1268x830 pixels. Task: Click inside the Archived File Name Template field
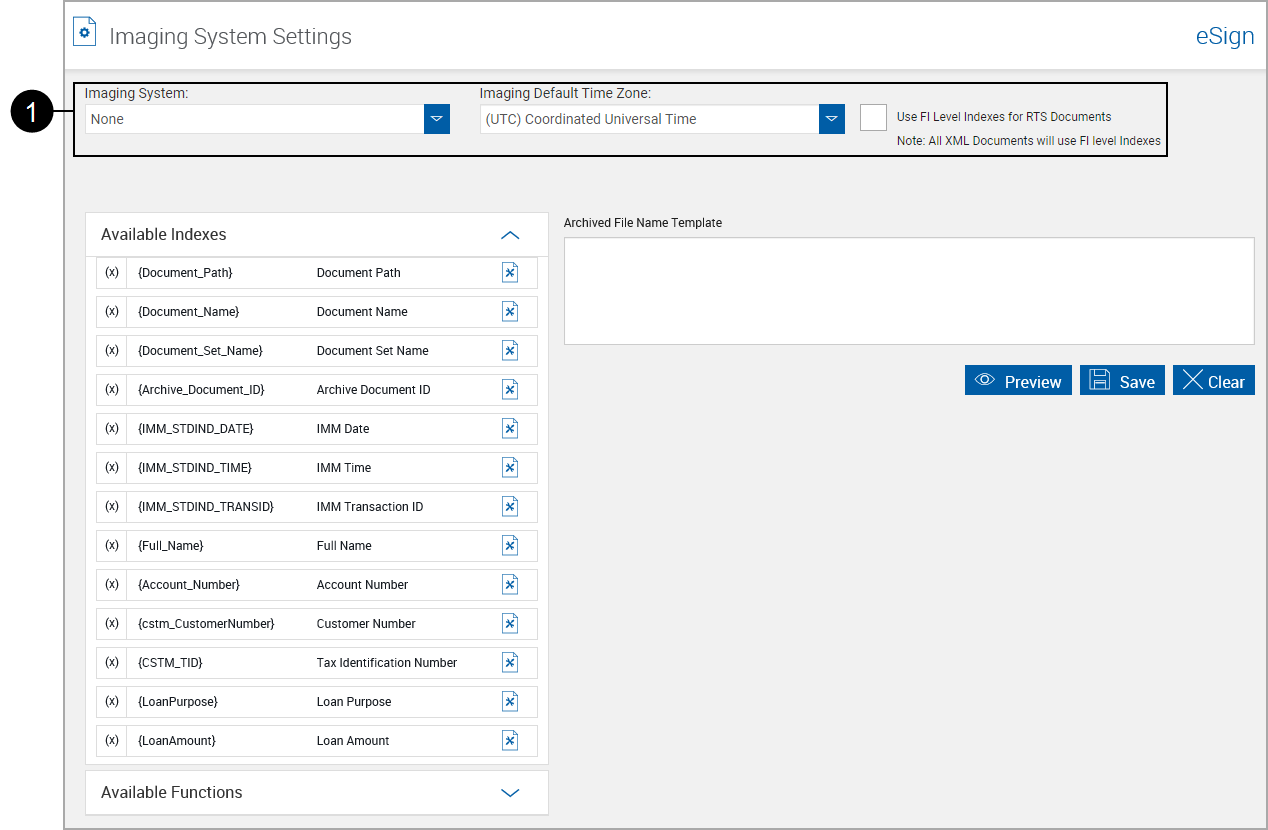pyautogui.click(x=908, y=290)
